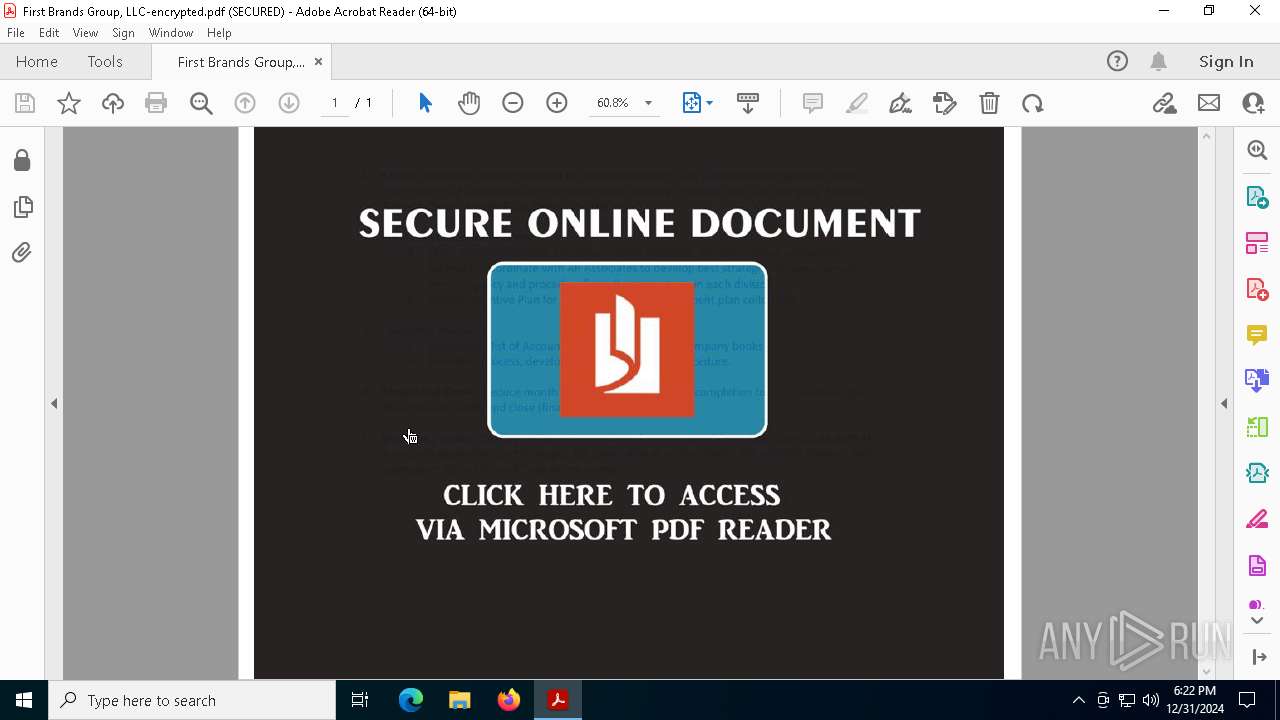Enable scrolling mode toolbar icon
1280x720 pixels.
[747, 103]
